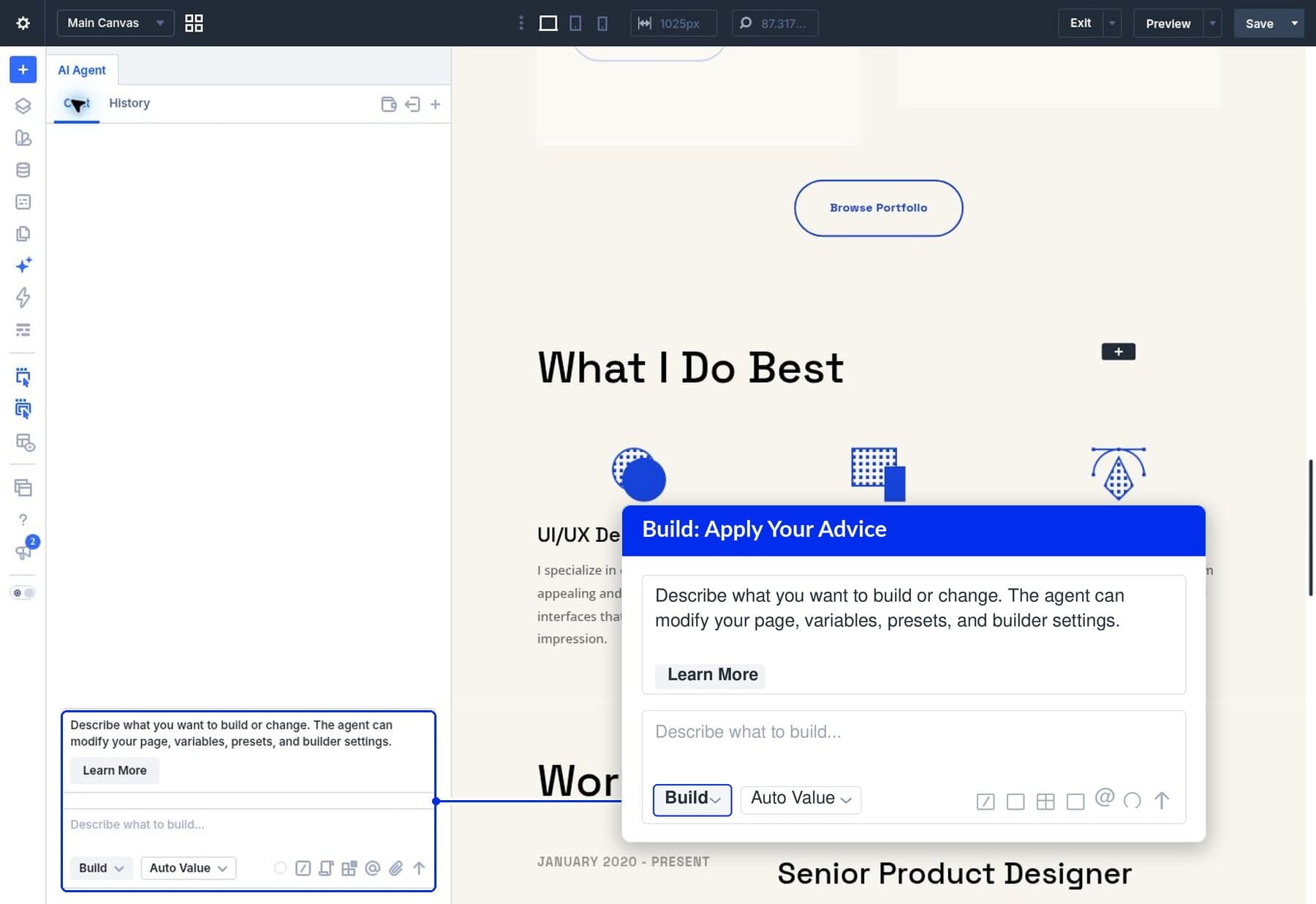The height and width of the screenshot is (904, 1316).
Task: Click blue add-element plus in left sidebar
Action: pos(23,69)
